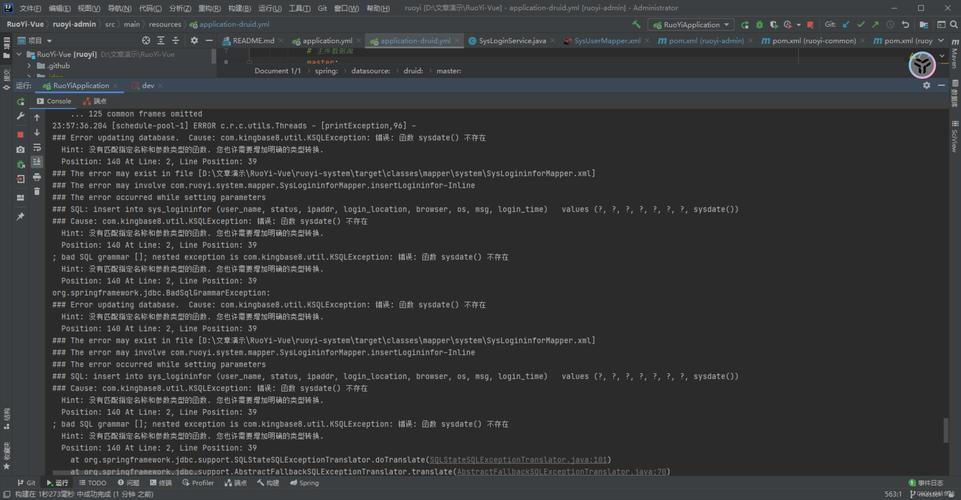
Task: Open TODO tool window button
Action: click(x=92, y=483)
